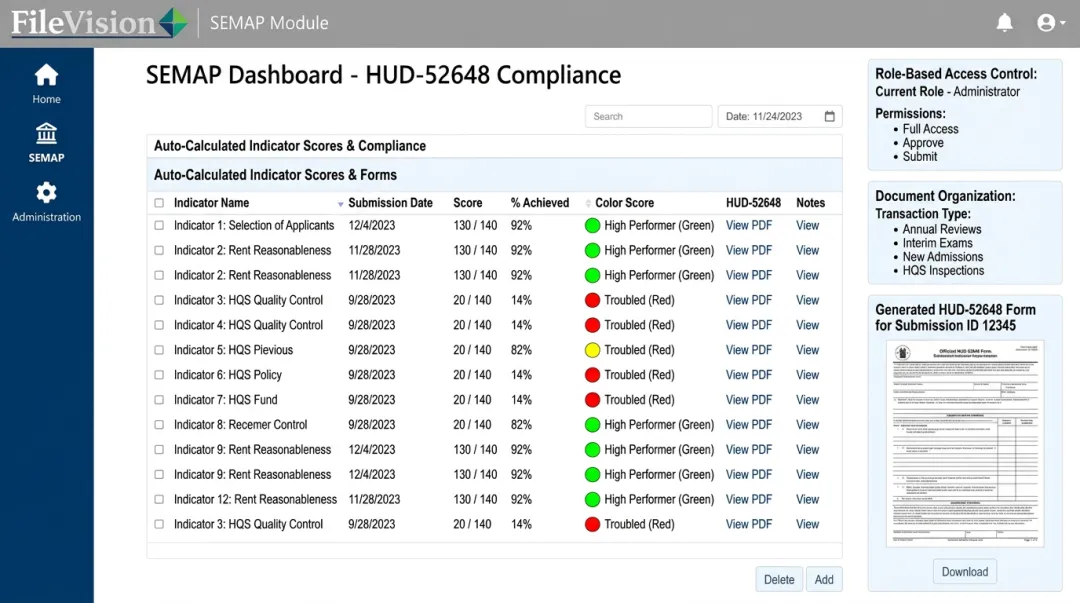Open the Date: 11/24/2023 picker
Screen dimensions: 1080x603
point(780,116)
